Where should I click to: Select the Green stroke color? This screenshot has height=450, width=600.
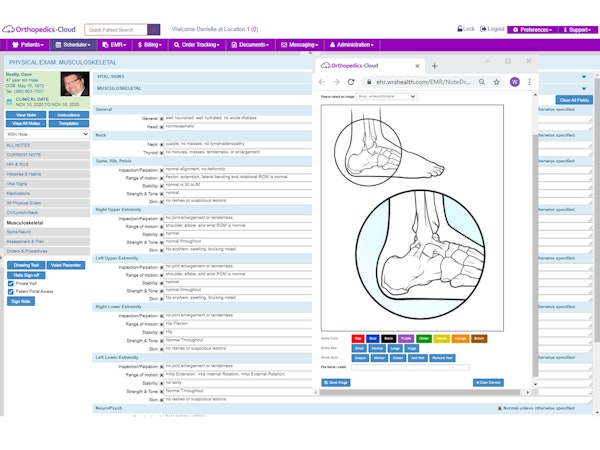(x=424, y=339)
